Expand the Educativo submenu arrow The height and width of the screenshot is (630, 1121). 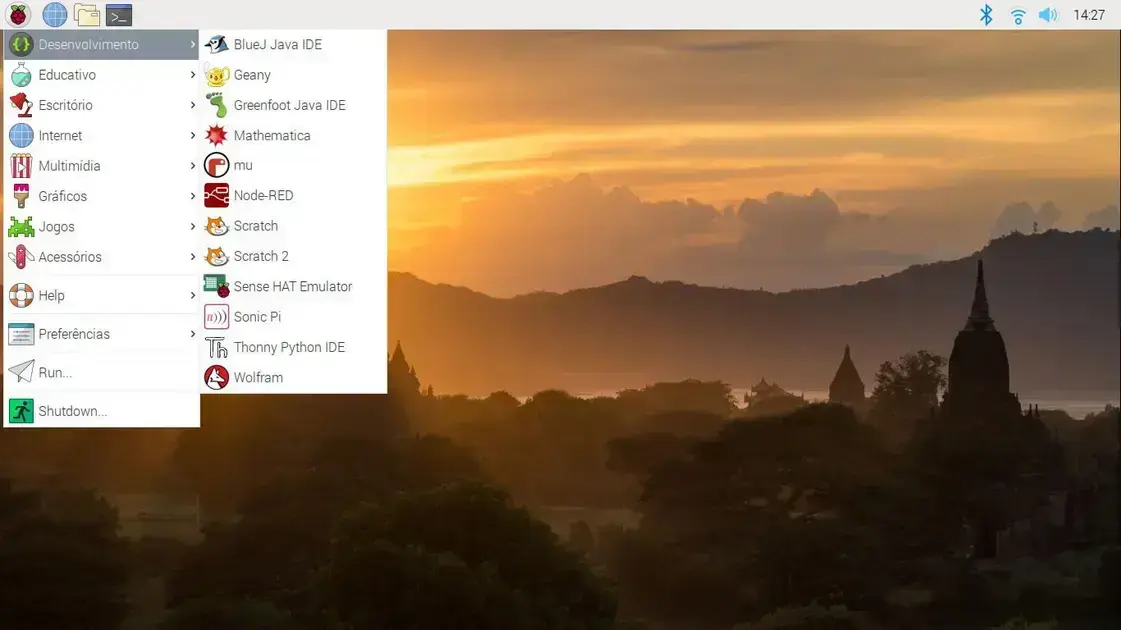(192, 74)
